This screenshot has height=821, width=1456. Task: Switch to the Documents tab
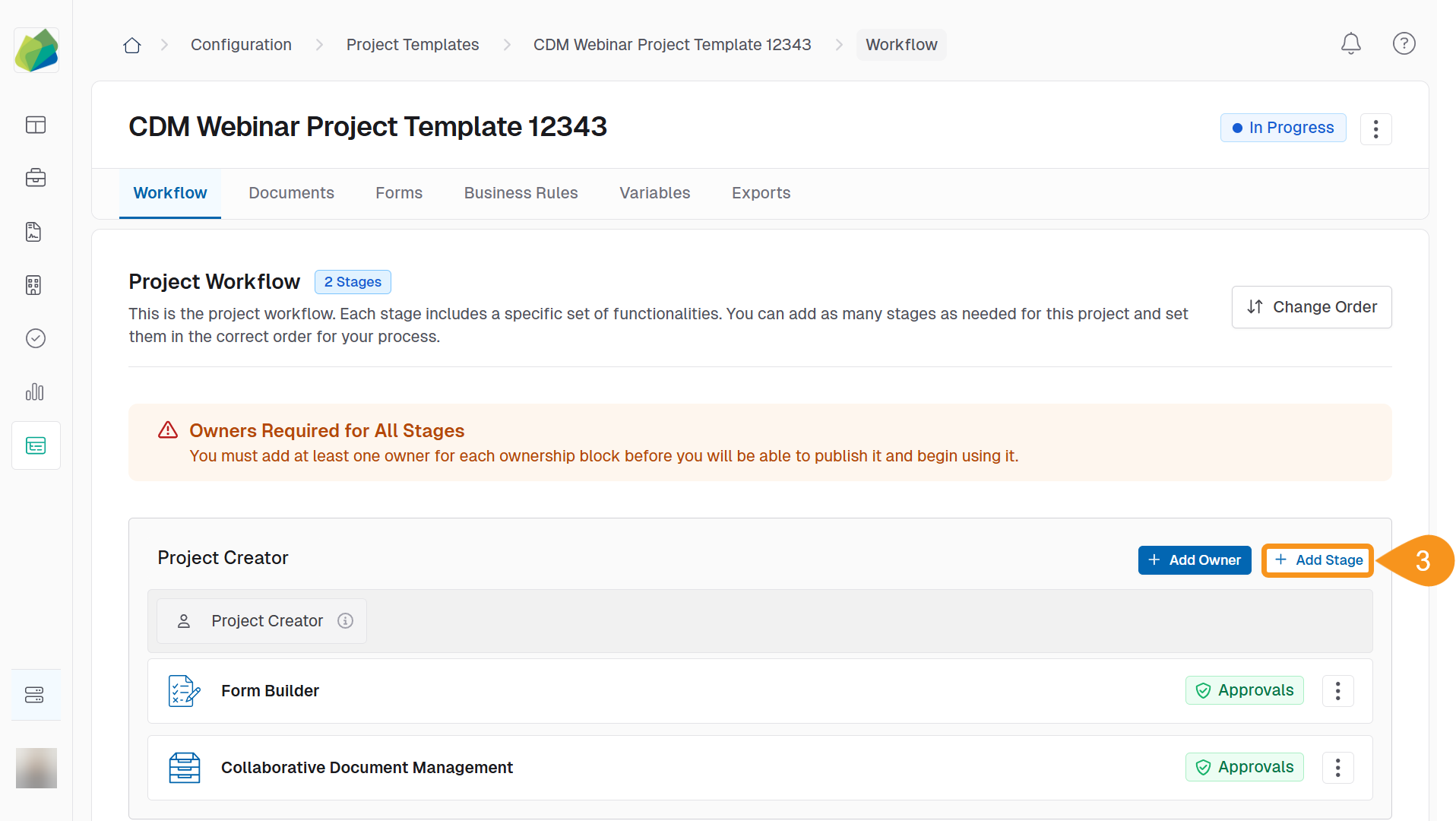[291, 193]
